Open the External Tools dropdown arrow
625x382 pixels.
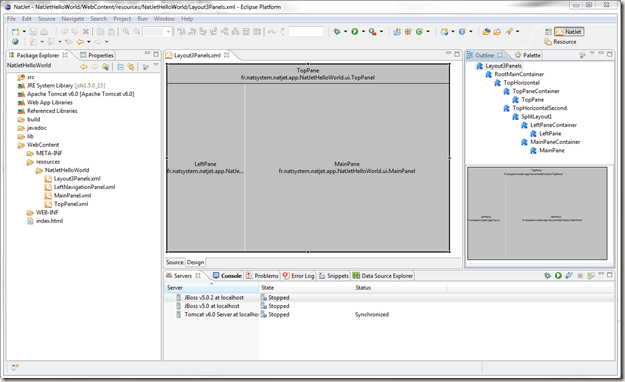point(381,32)
